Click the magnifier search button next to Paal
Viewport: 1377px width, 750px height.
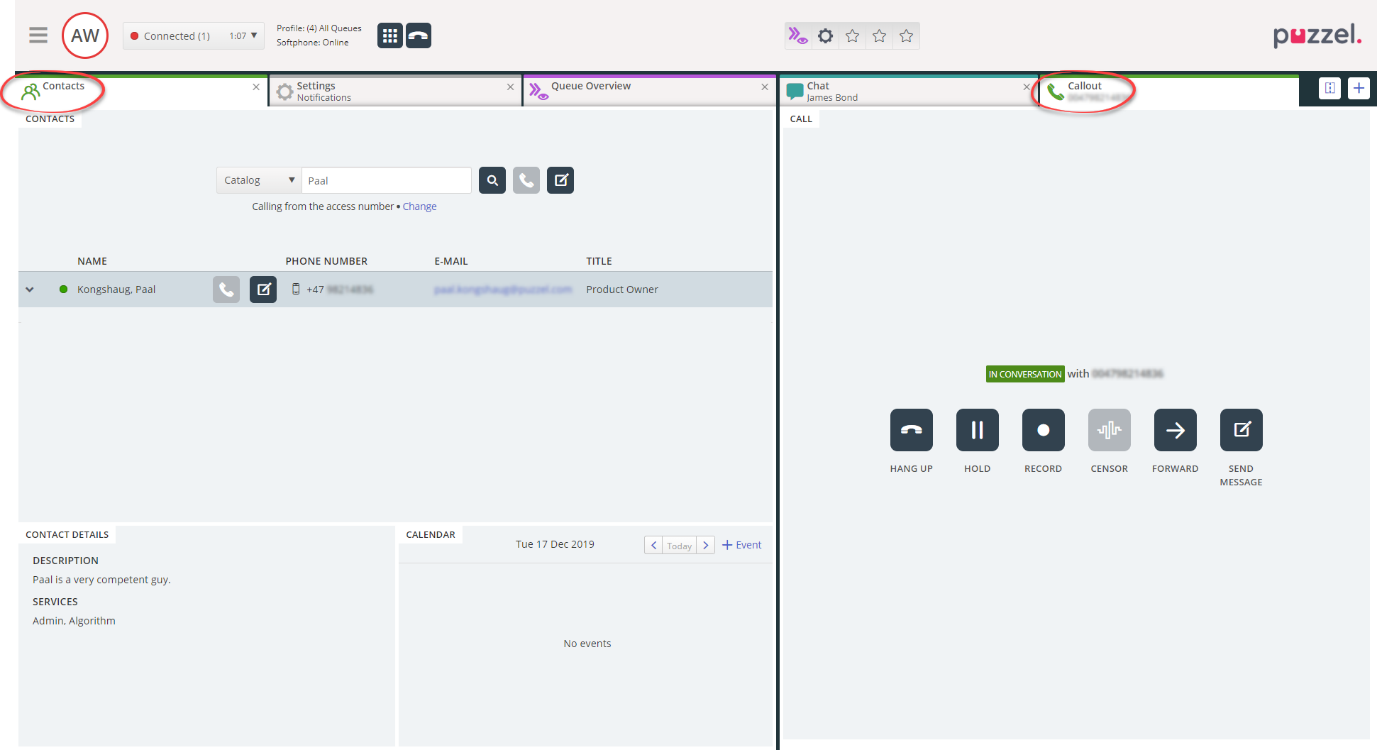coord(492,180)
